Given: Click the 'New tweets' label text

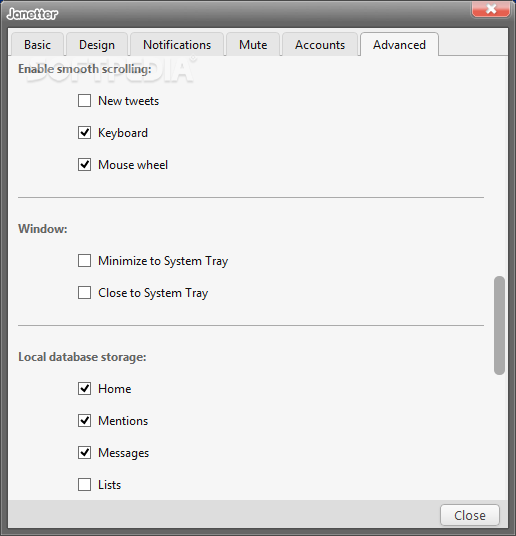Looking at the screenshot, I should click(129, 101).
